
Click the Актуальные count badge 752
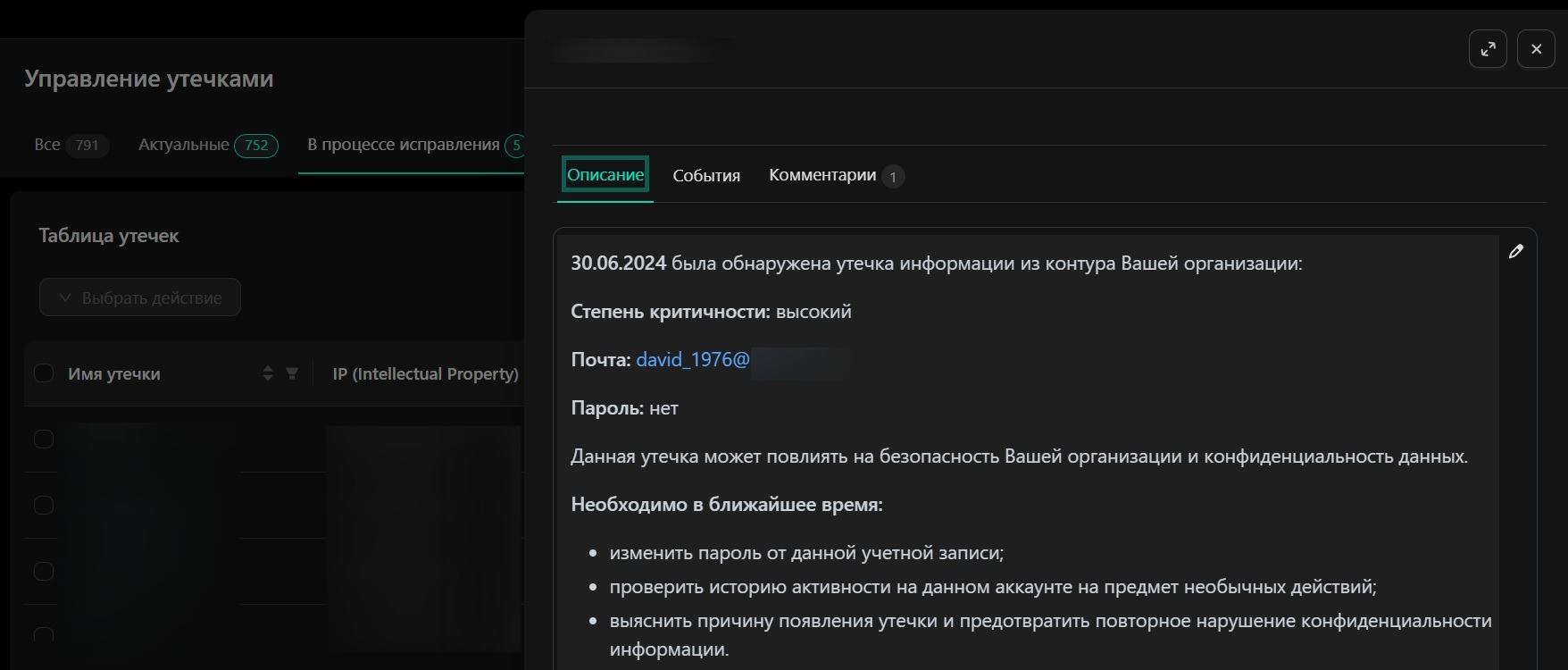tap(255, 145)
